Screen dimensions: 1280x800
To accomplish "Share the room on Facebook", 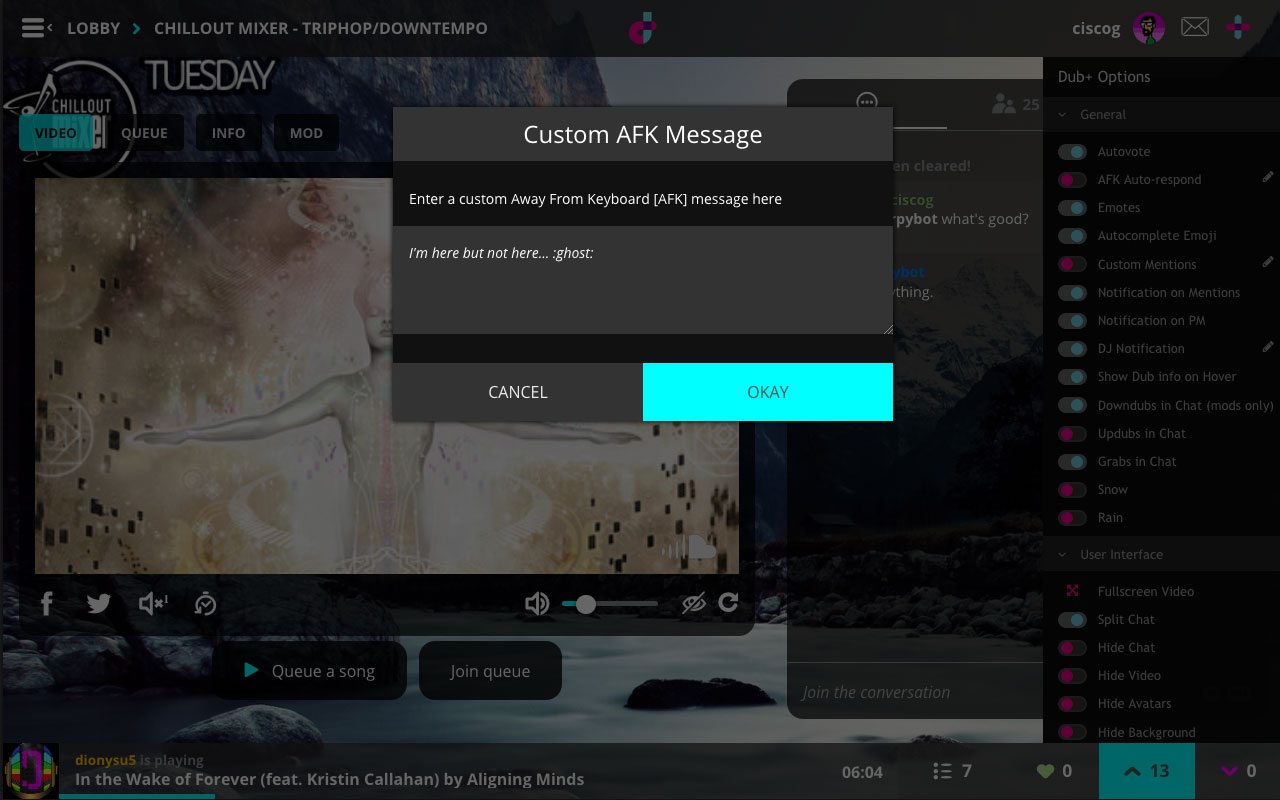I will [x=46, y=603].
